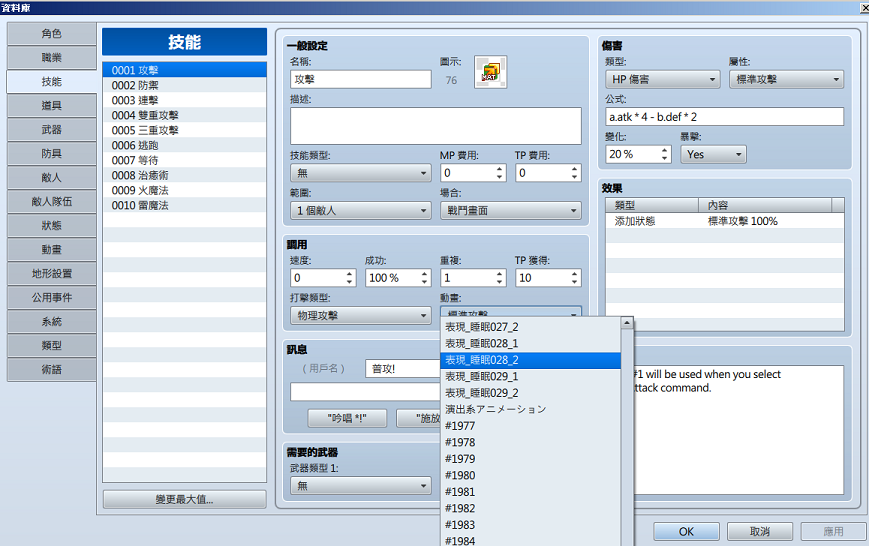Choose 演出系アニメーション from animation list
Image resolution: width=869 pixels, height=546 pixels.
pos(530,410)
